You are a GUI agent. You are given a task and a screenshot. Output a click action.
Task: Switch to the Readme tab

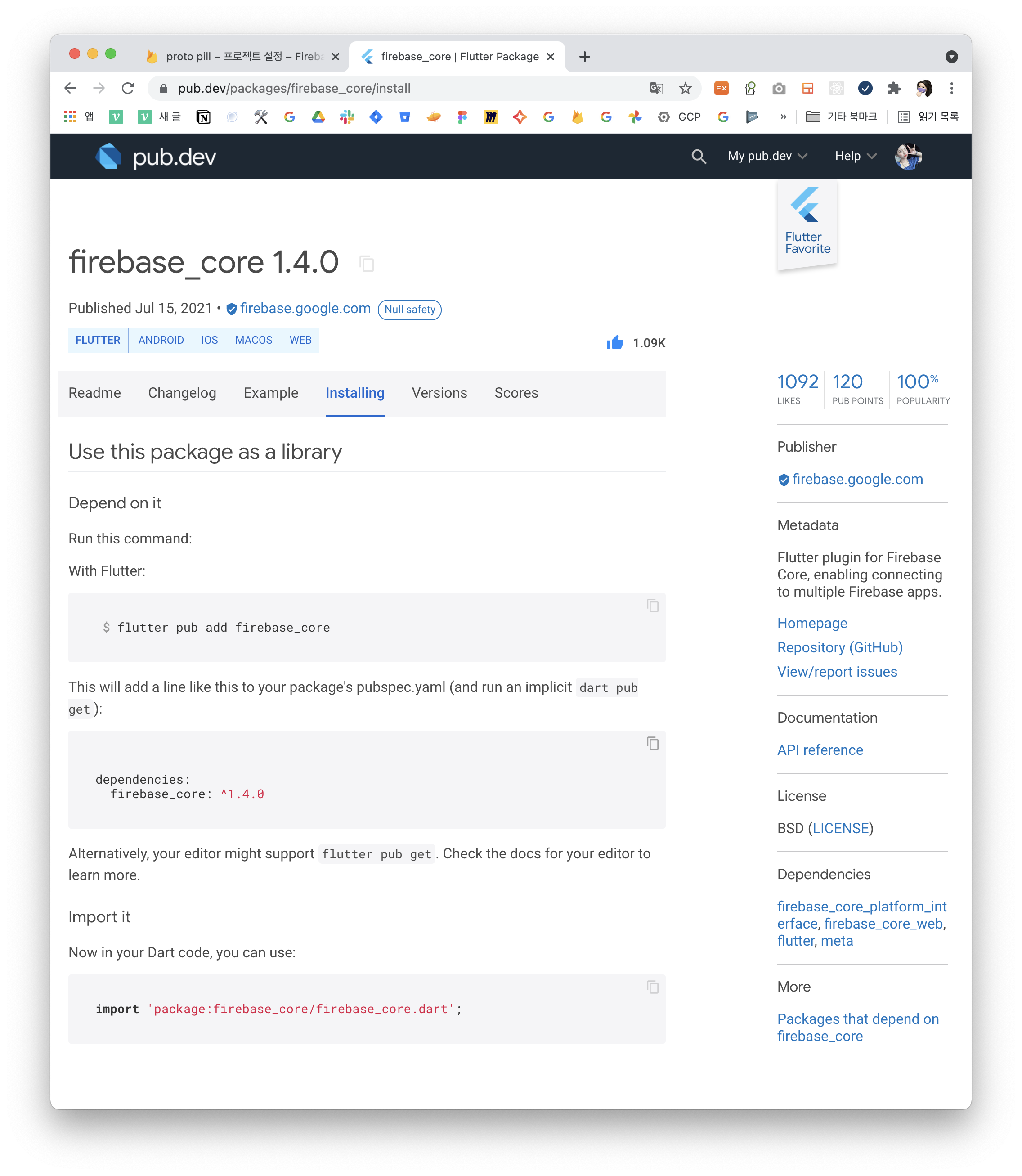[94, 393]
